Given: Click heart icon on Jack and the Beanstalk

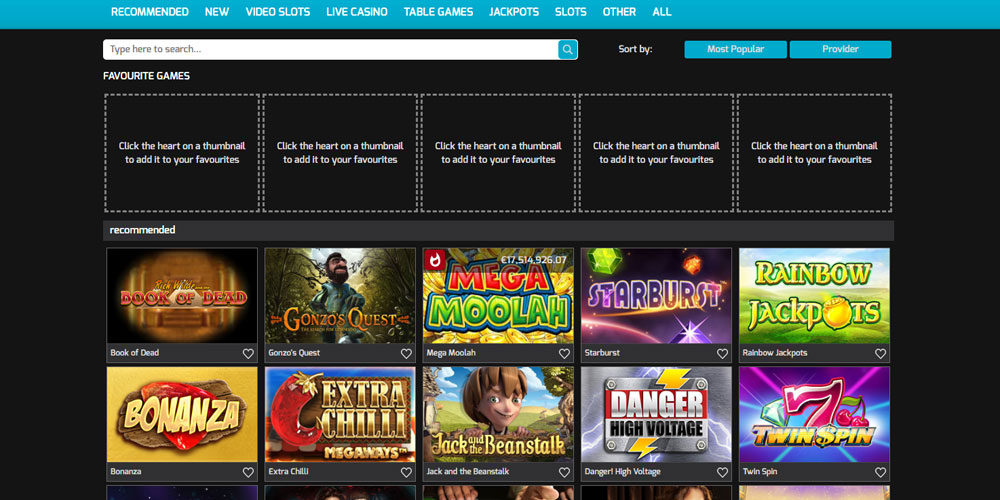Looking at the screenshot, I should (x=564, y=472).
